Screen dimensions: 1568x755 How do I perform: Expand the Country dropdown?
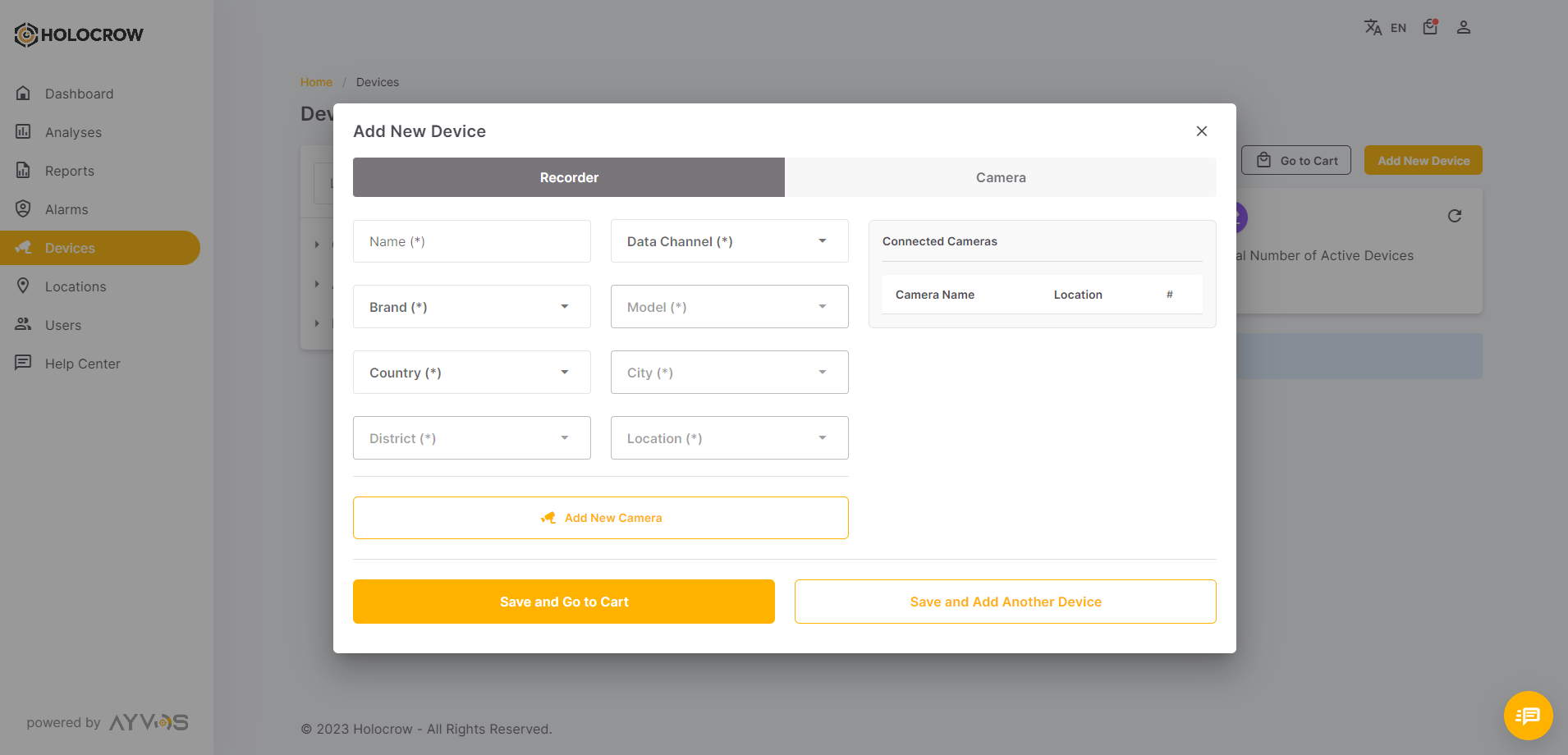click(471, 373)
